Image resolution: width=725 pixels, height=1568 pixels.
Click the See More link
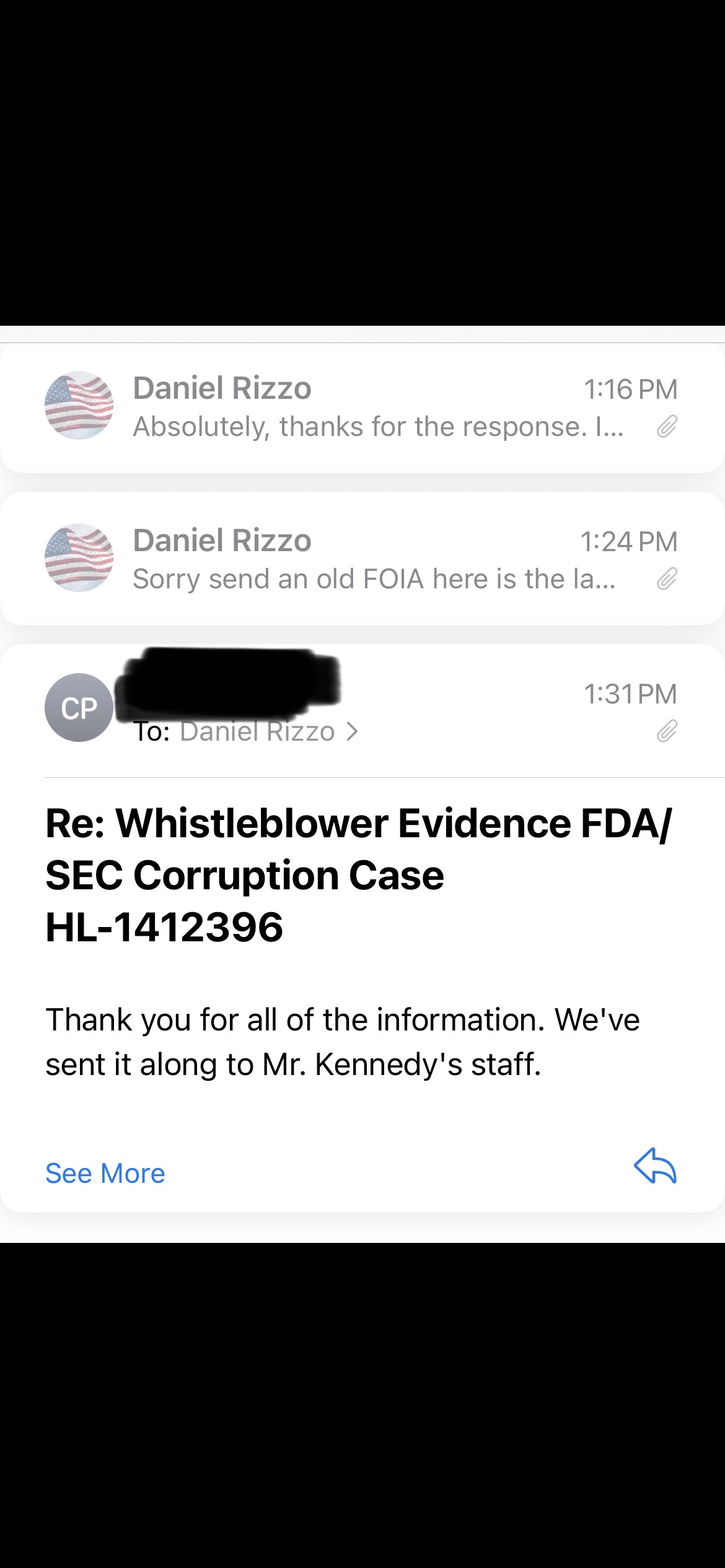pos(105,1174)
